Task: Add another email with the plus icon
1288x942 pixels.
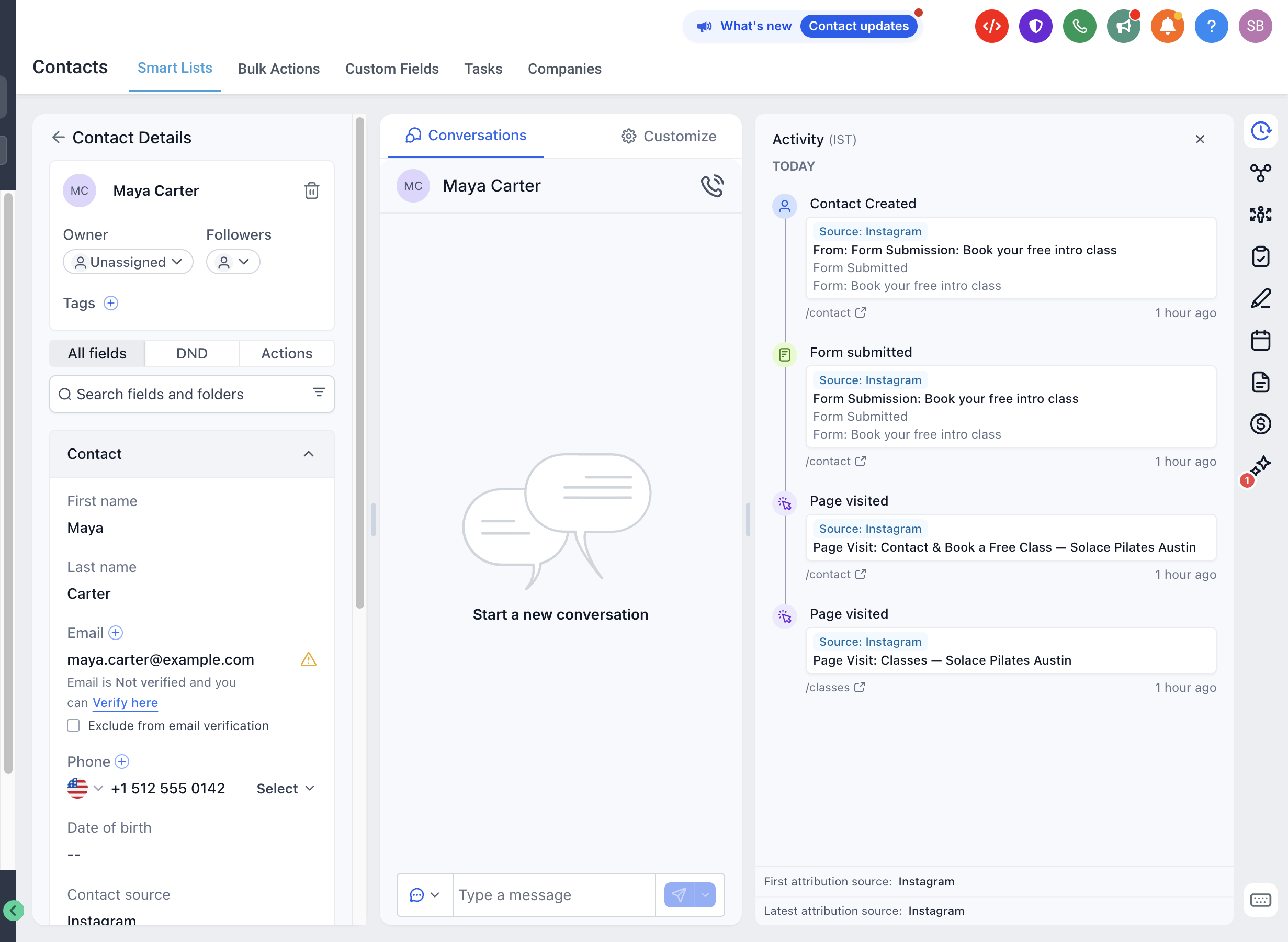Action: point(116,633)
